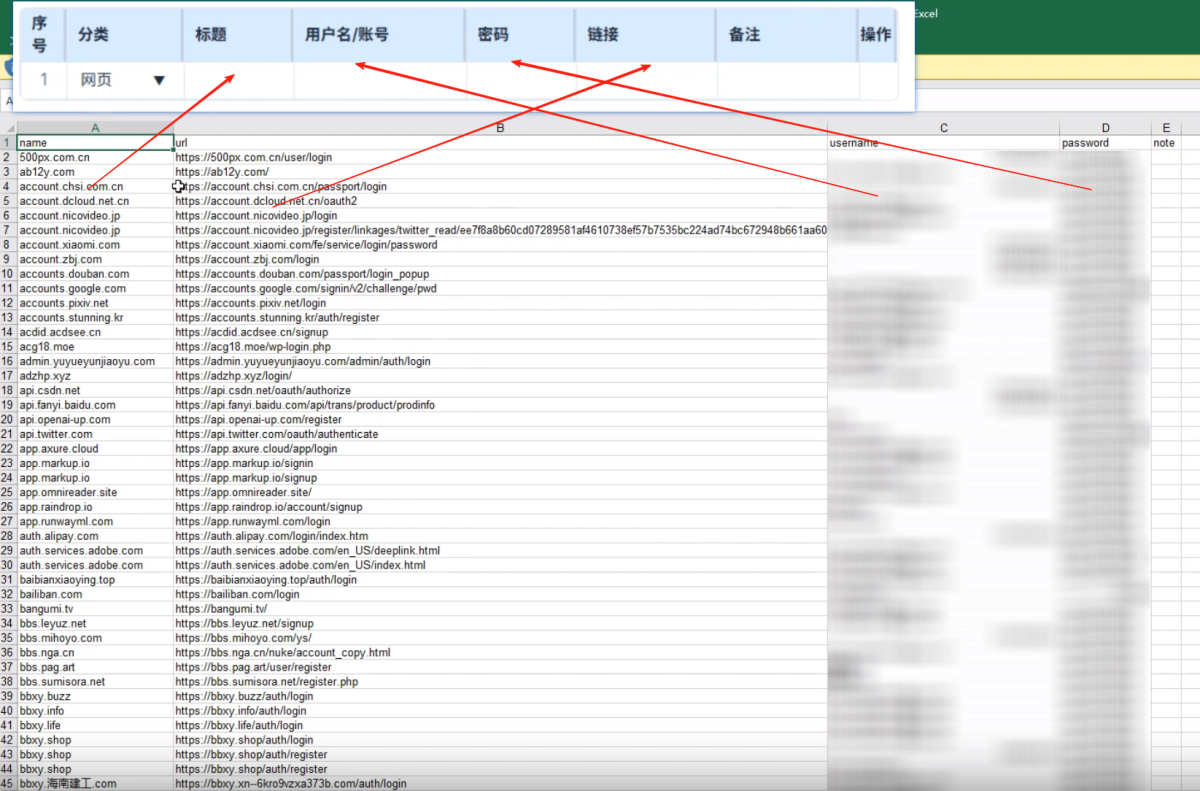This screenshot has width=1200, height=791.
Task: Select row 10 header
Action: pos(8,274)
